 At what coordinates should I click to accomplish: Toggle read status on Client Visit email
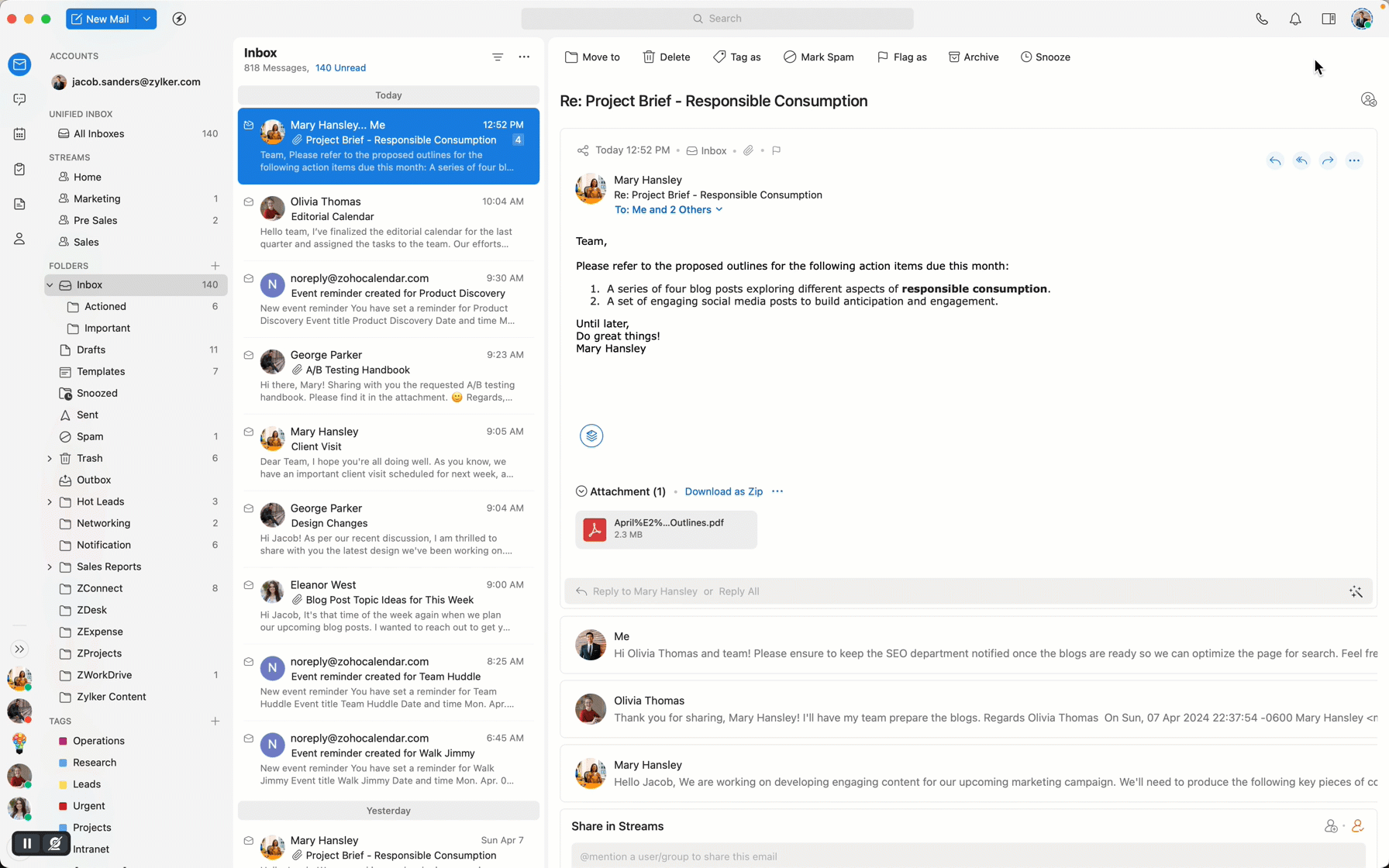(x=249, y=432)
